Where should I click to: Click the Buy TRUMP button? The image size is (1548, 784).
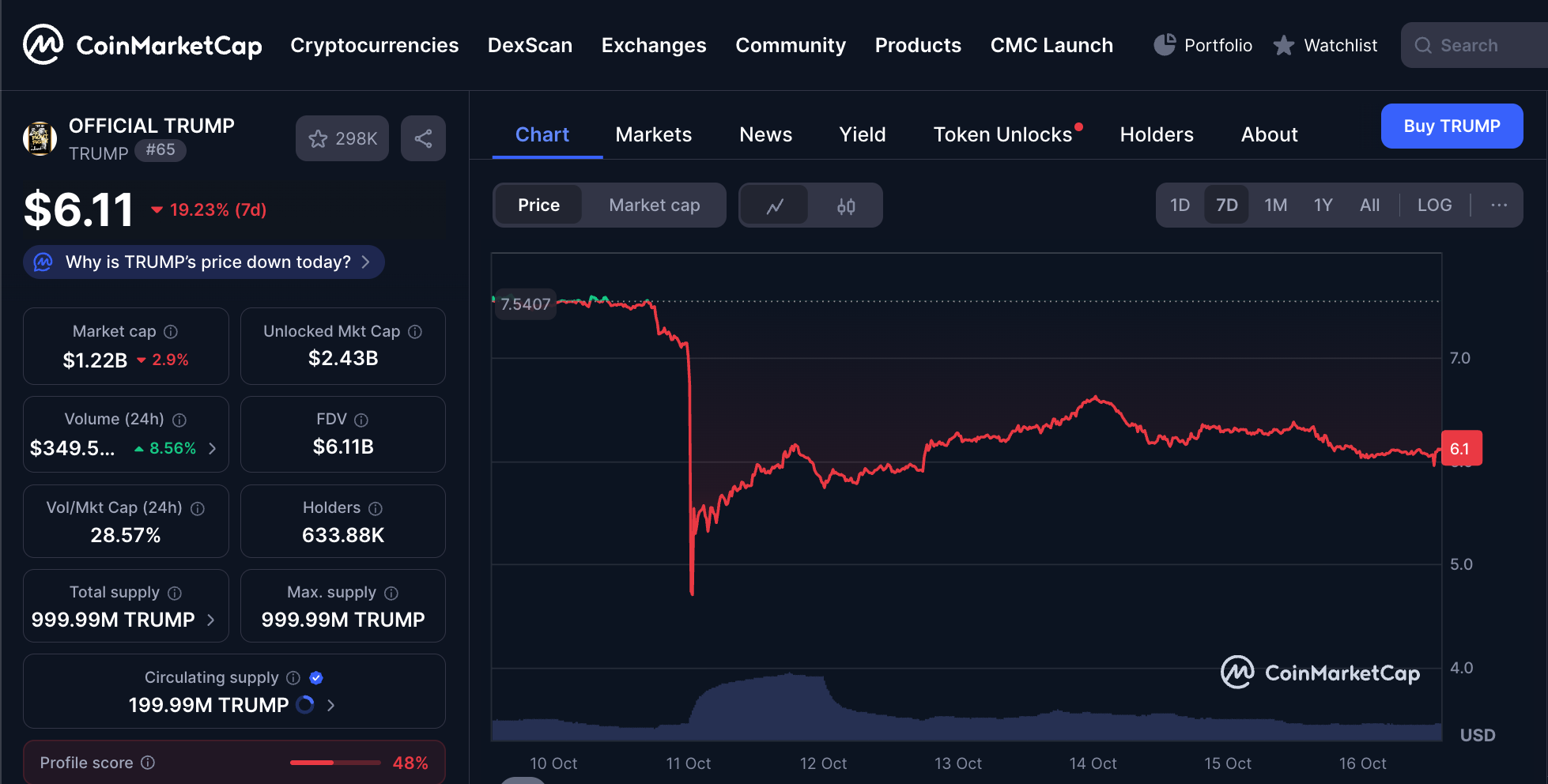pos(1451,126)
